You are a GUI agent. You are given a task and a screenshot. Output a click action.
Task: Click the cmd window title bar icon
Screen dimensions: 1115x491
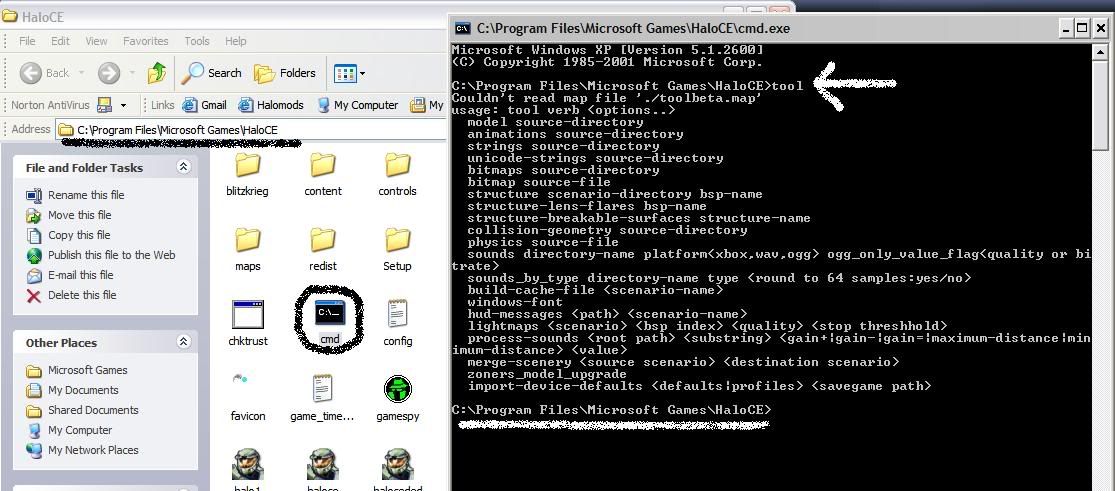pos(463,28)
